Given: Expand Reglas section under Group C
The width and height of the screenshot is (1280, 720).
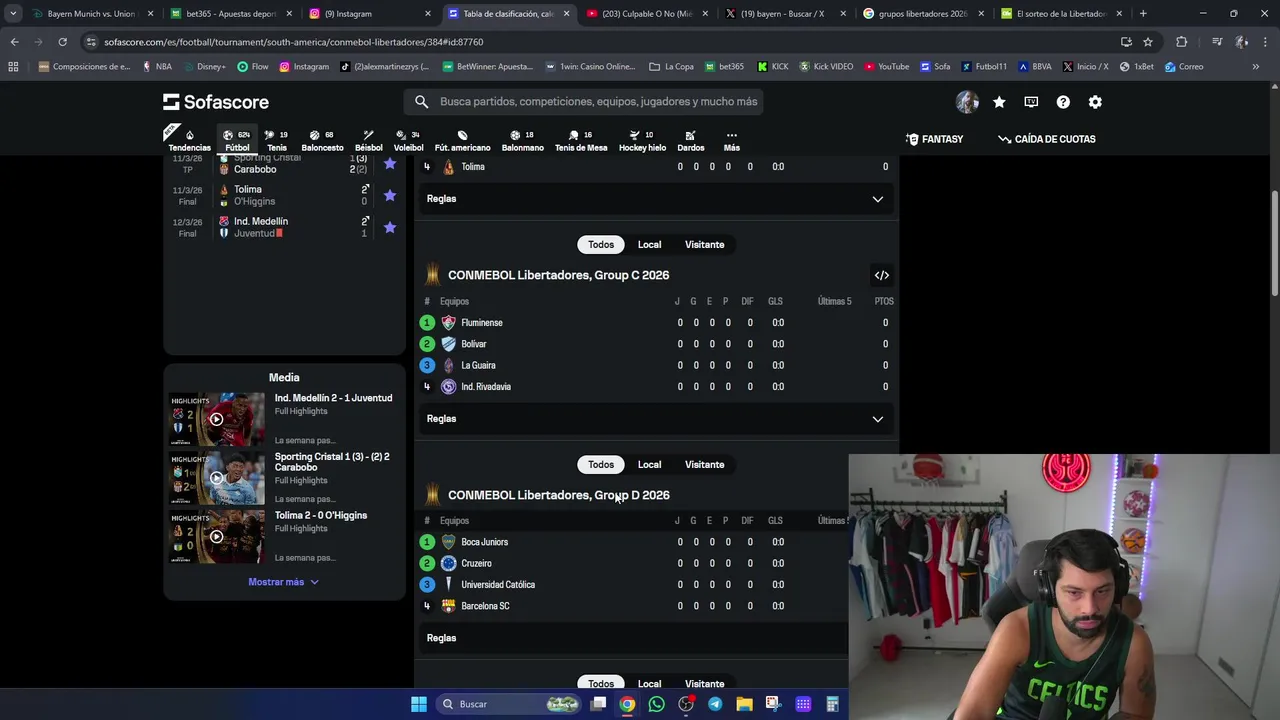Looking at the screenshot, I should tap(657, 418).
